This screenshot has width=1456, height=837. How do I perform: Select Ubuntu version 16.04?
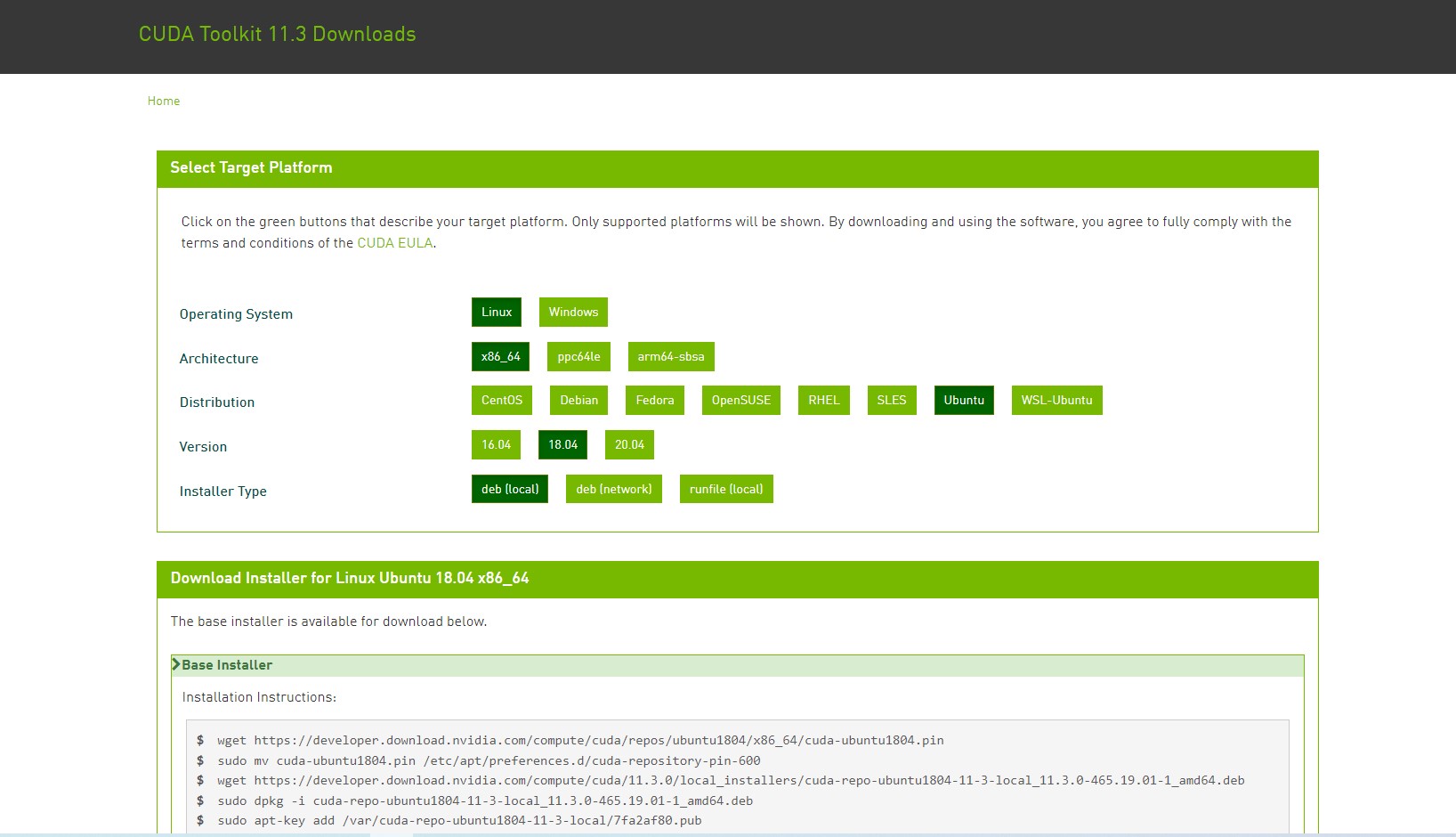click(496, 444)
